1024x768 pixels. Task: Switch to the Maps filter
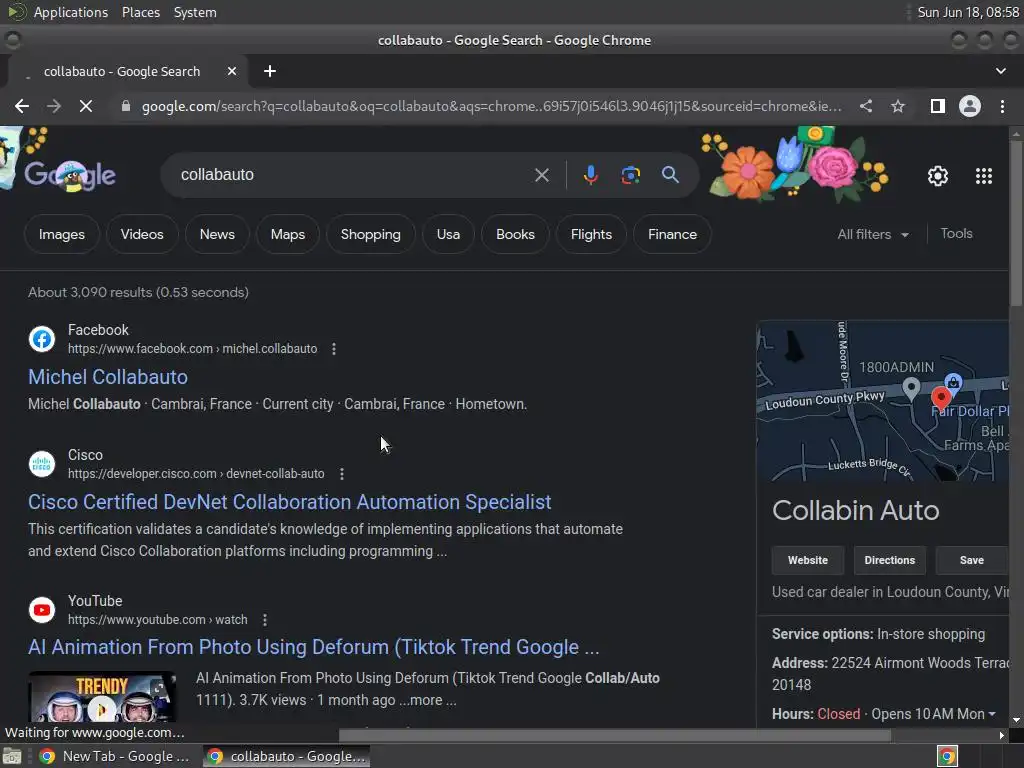287,234
